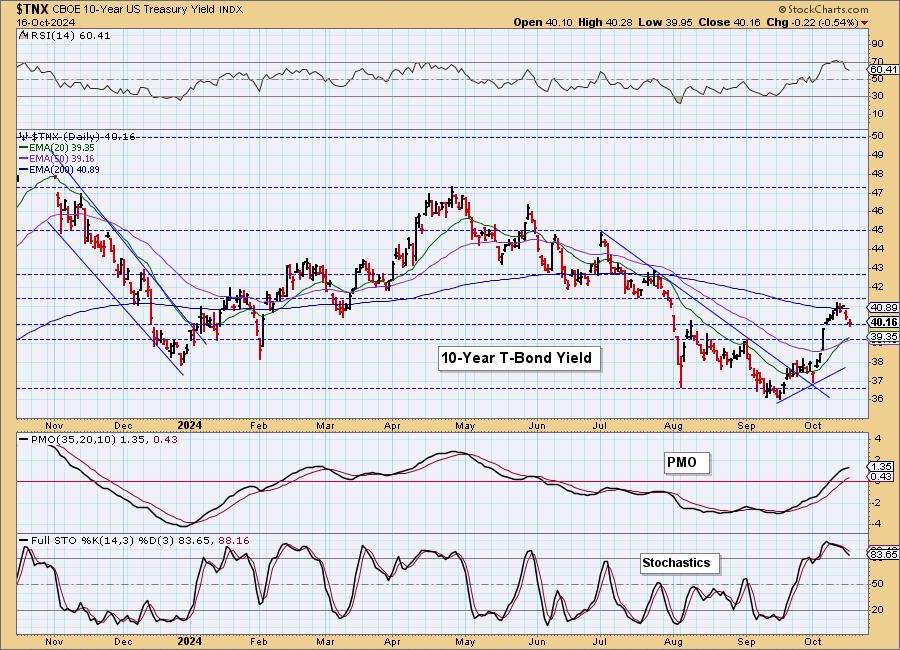Click the 44 label on price axis
Screen dimensions: 900x650
click(878, 249)
